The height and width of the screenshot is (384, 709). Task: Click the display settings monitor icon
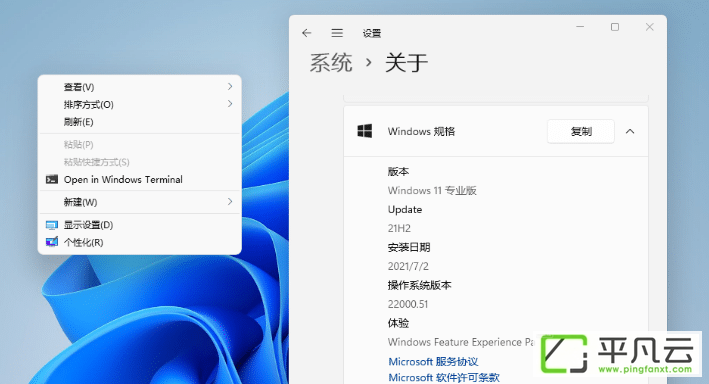click(x=52, y=225)
